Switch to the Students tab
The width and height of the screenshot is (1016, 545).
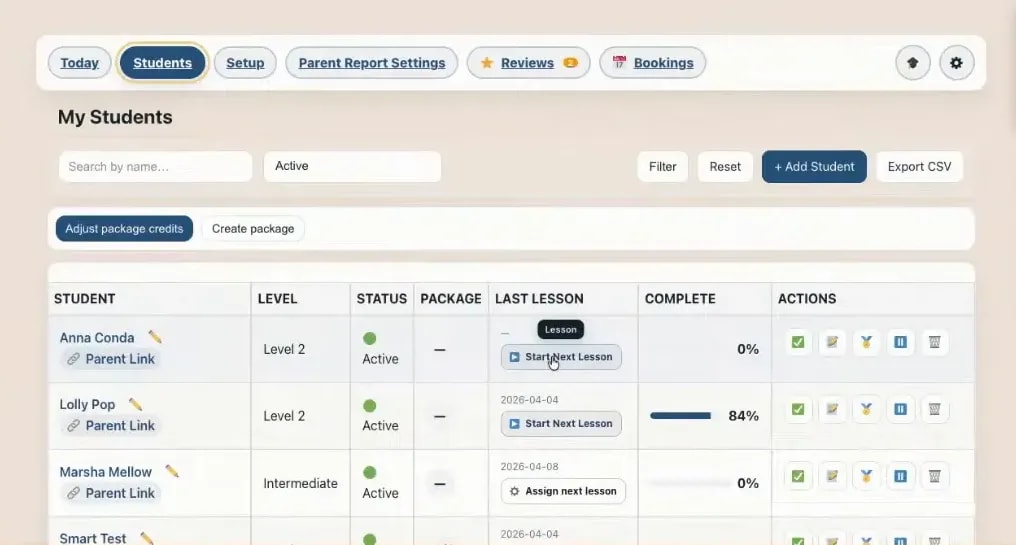(163, 63)
